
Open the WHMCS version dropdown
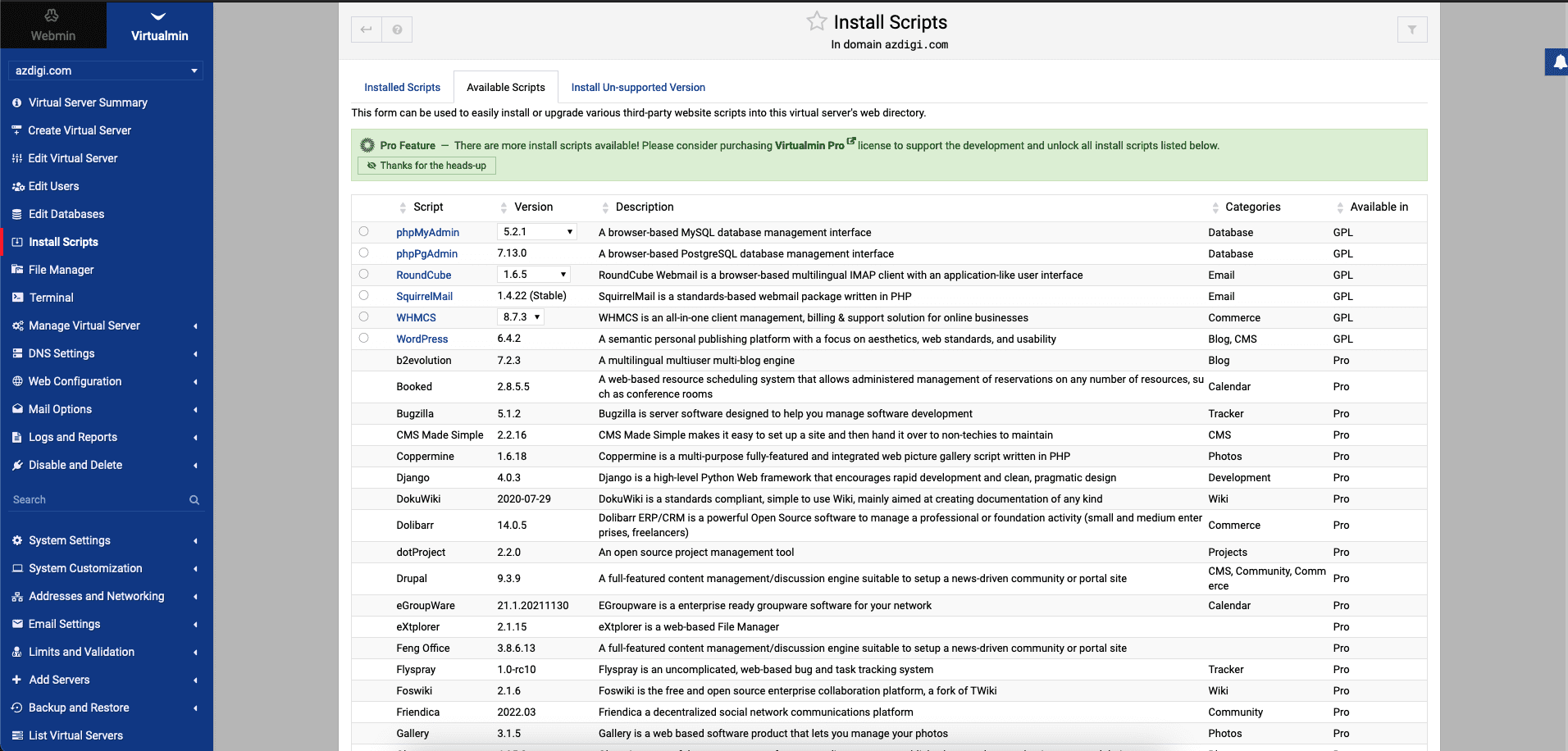click(x=521, y=317)
